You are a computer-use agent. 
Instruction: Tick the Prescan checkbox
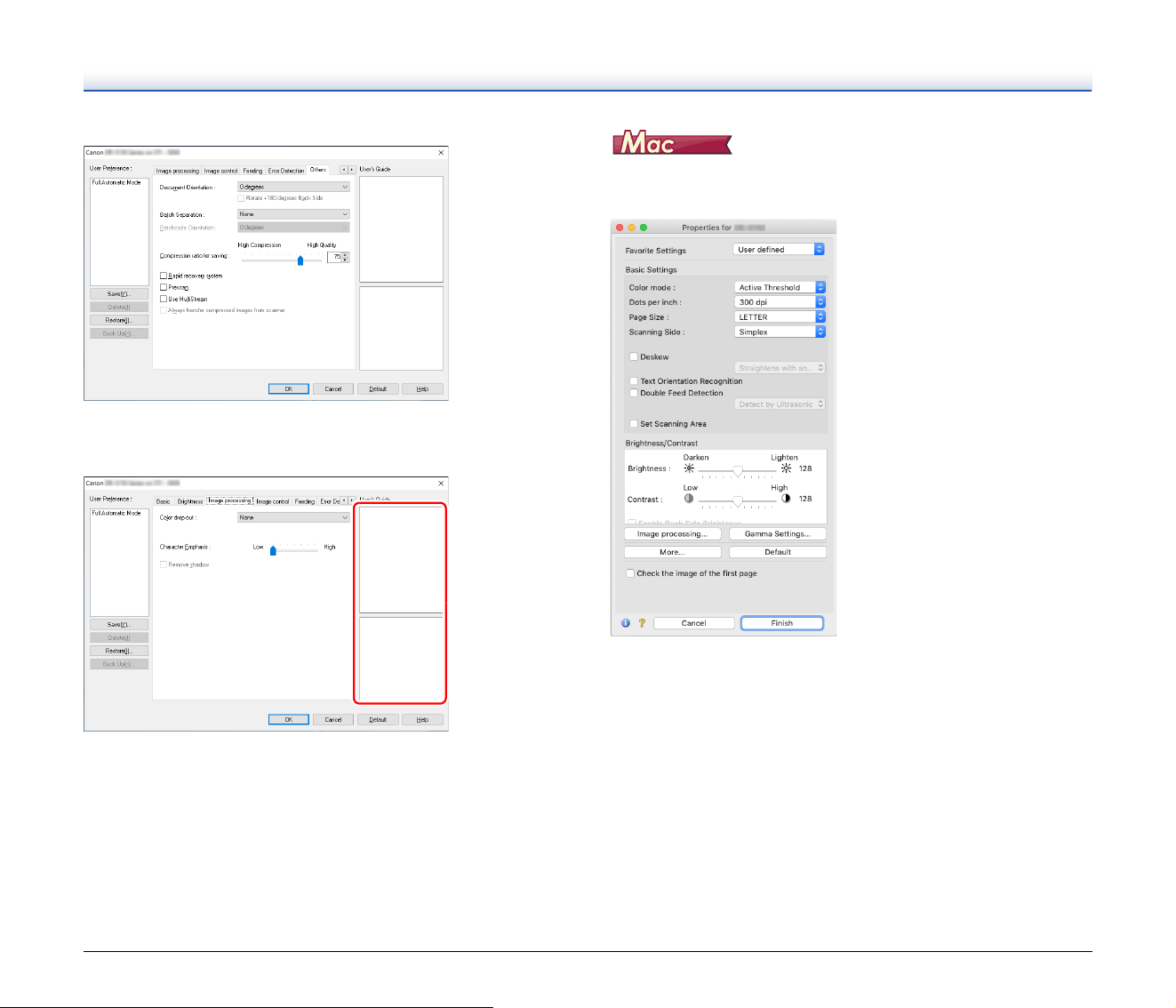point(164,288)
